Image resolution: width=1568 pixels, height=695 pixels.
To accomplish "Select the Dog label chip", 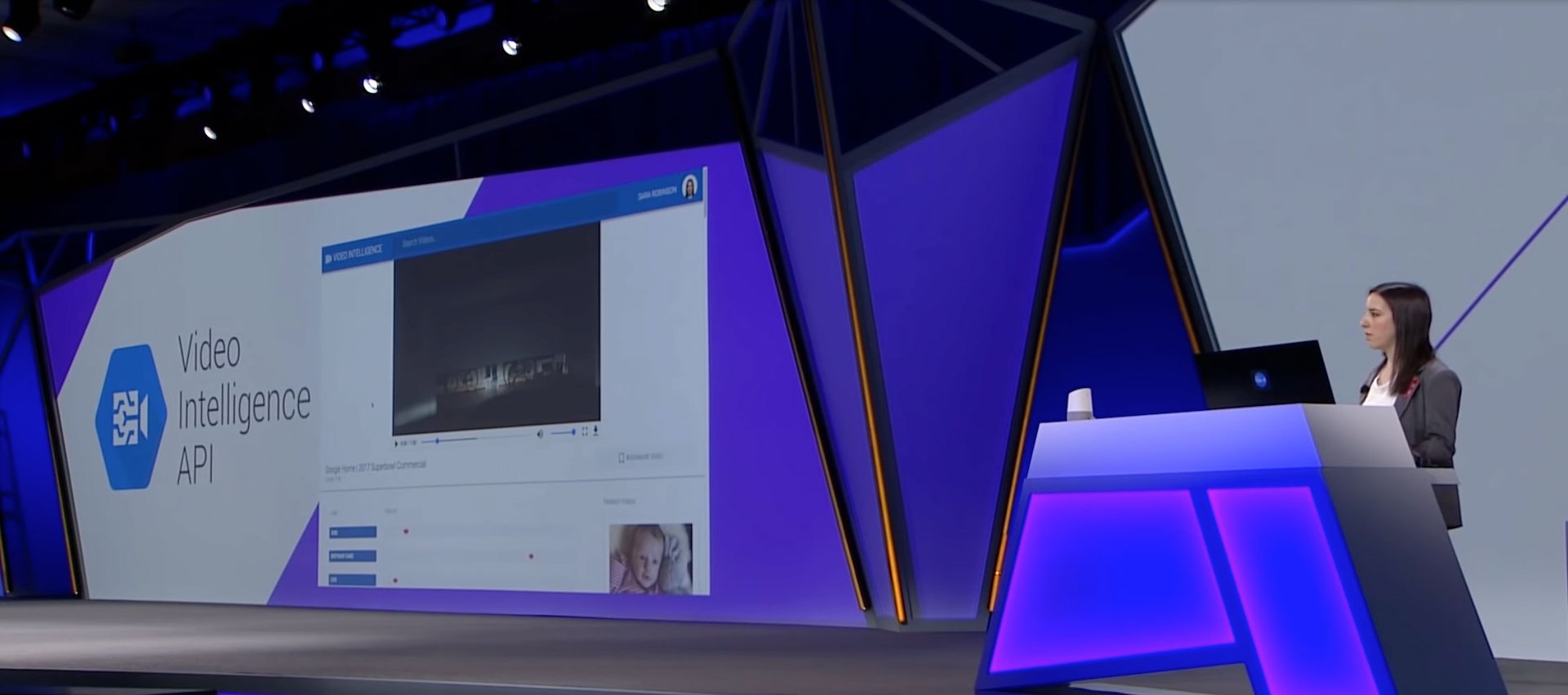I will coord(352,532).
